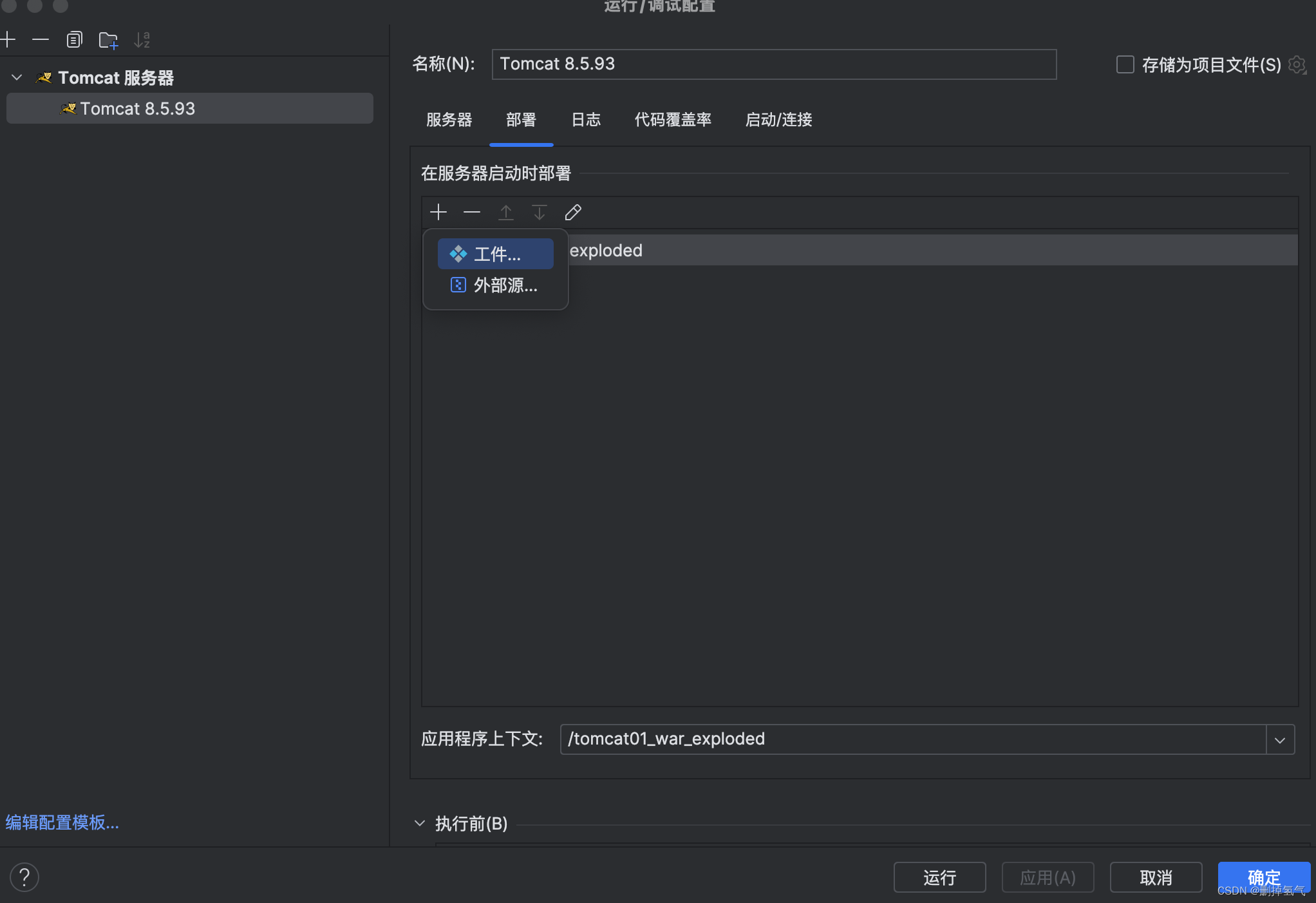The height and width of the screenshot is (903, 1316).
Task: Collapse the 执行前(B) section
Action: point(420,823)
